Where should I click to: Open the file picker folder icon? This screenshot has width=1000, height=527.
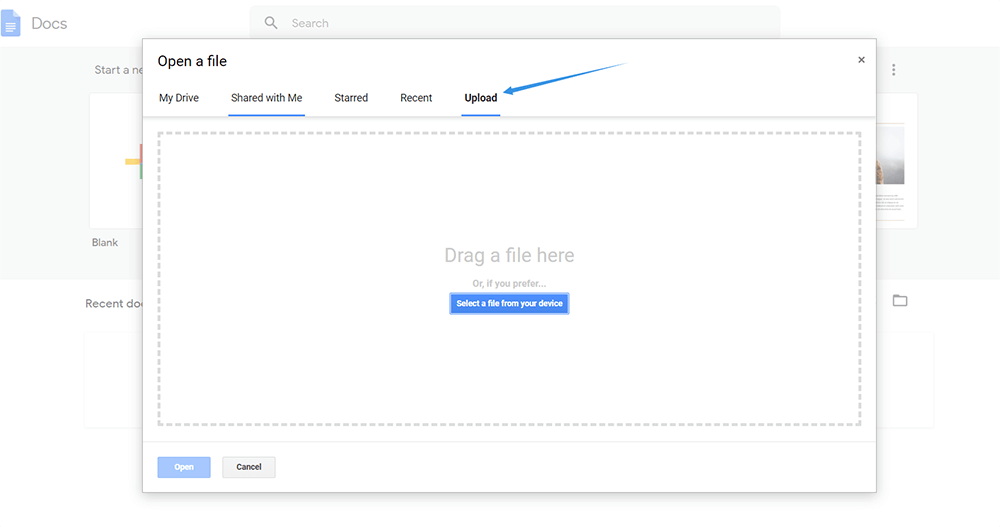(x=900, y=301)
